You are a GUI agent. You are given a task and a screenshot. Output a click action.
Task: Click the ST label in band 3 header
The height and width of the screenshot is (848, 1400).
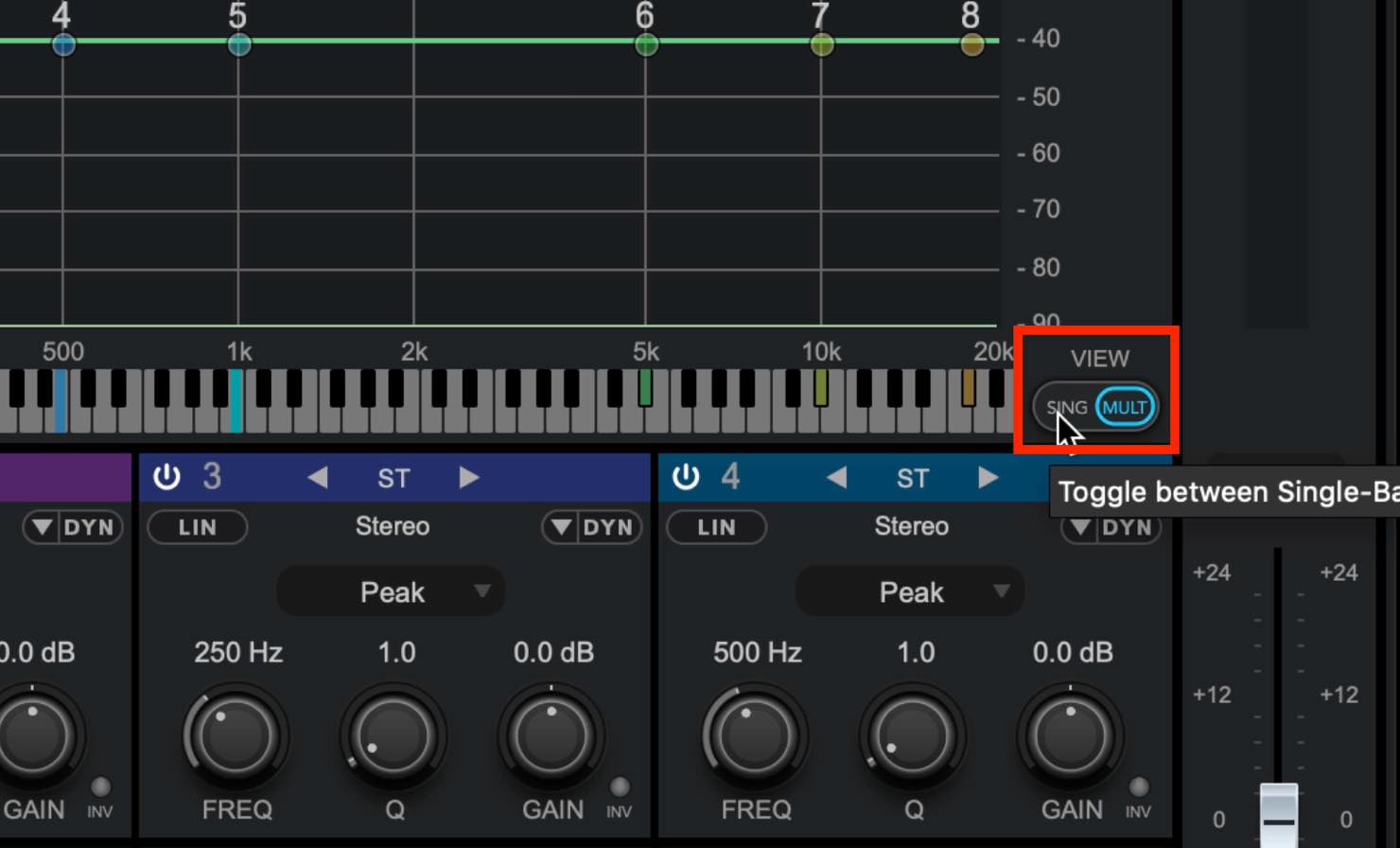point(394,478)
